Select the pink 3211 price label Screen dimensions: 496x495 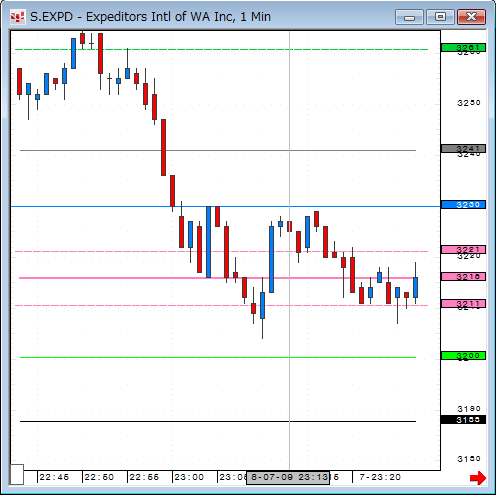(463, 303)
